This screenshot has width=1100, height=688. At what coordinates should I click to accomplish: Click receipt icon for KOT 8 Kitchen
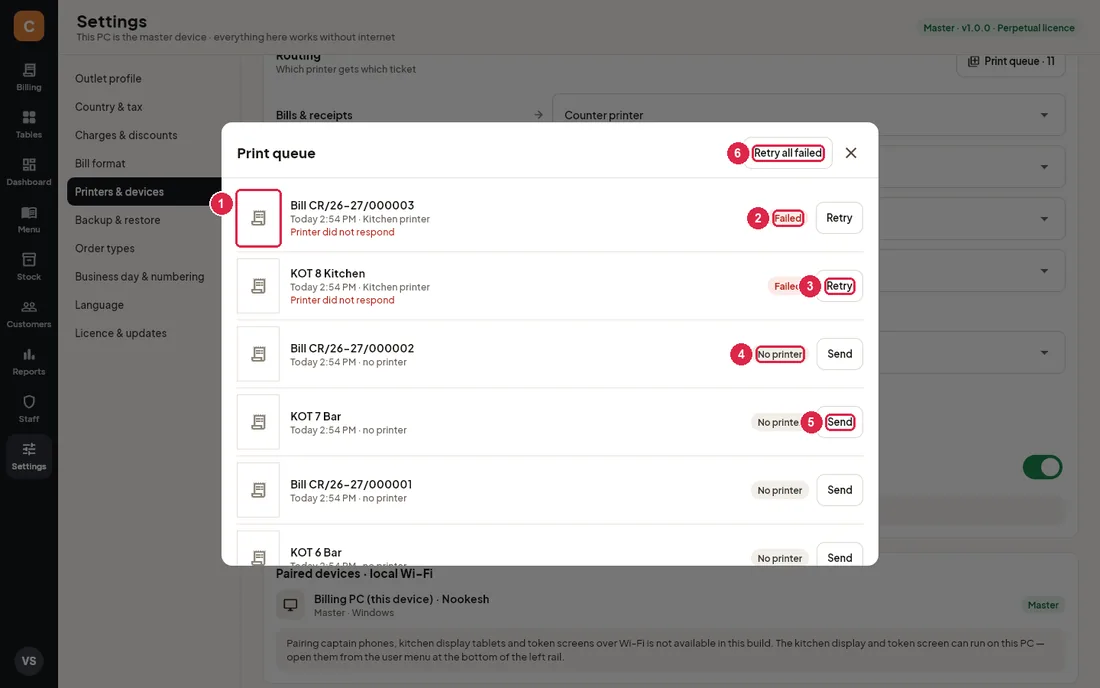258,286
